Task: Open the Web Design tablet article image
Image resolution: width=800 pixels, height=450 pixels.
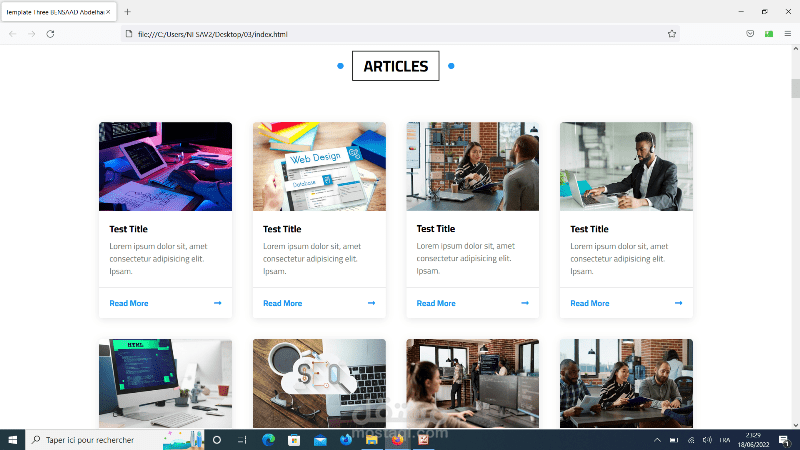Action: pyautogui.click(x=319, y=166)
